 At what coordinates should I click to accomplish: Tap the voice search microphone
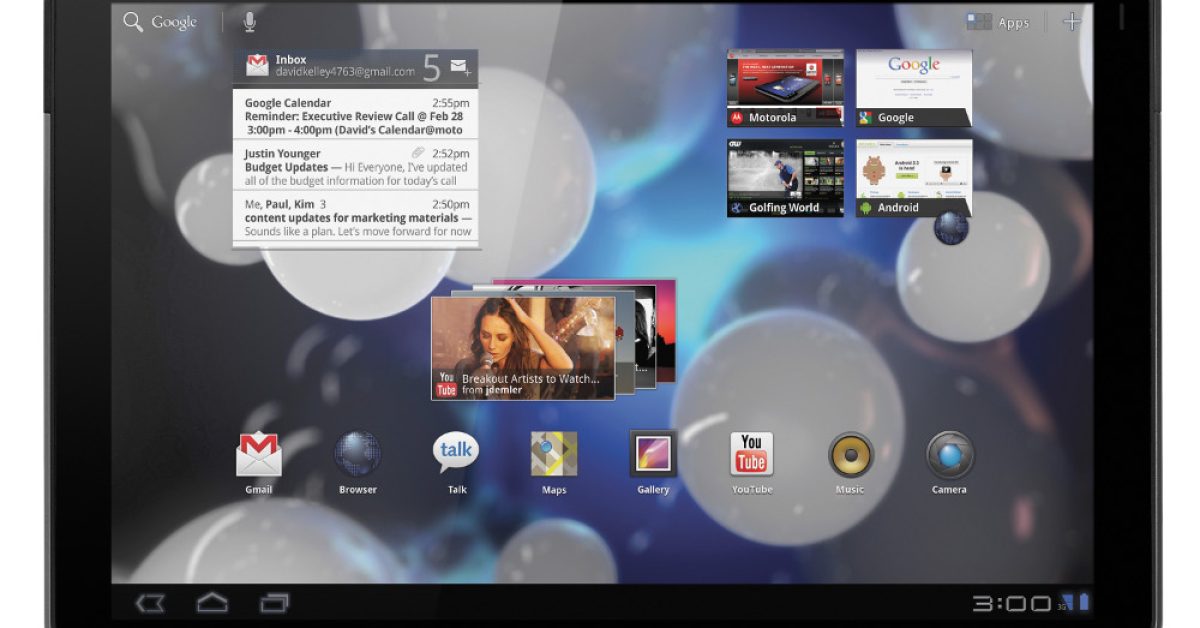pos(249,22)
